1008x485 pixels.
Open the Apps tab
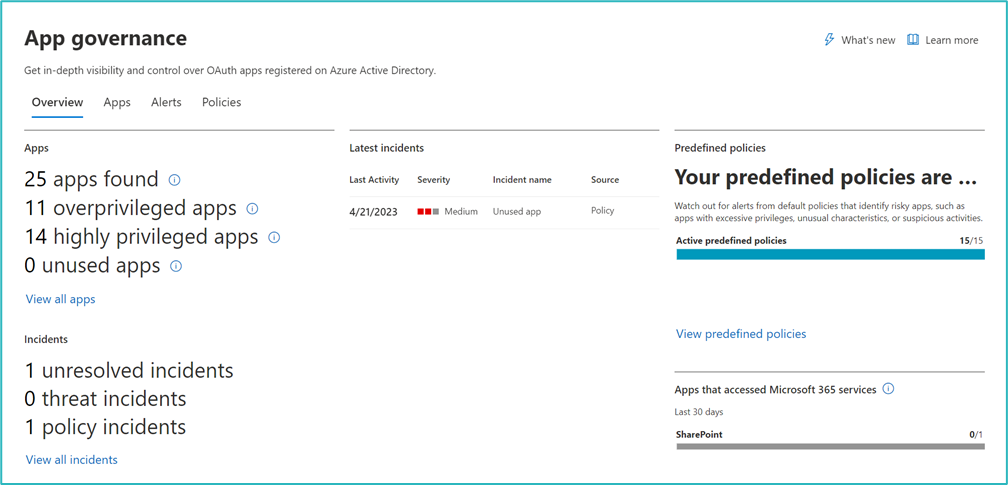point(117,102)
